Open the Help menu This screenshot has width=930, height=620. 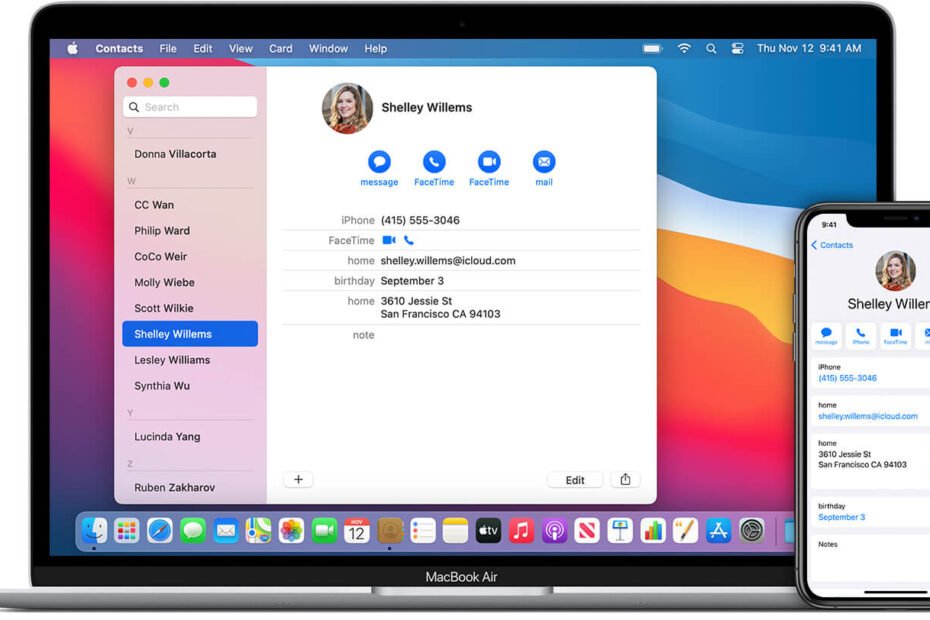(x=375, y=49)
